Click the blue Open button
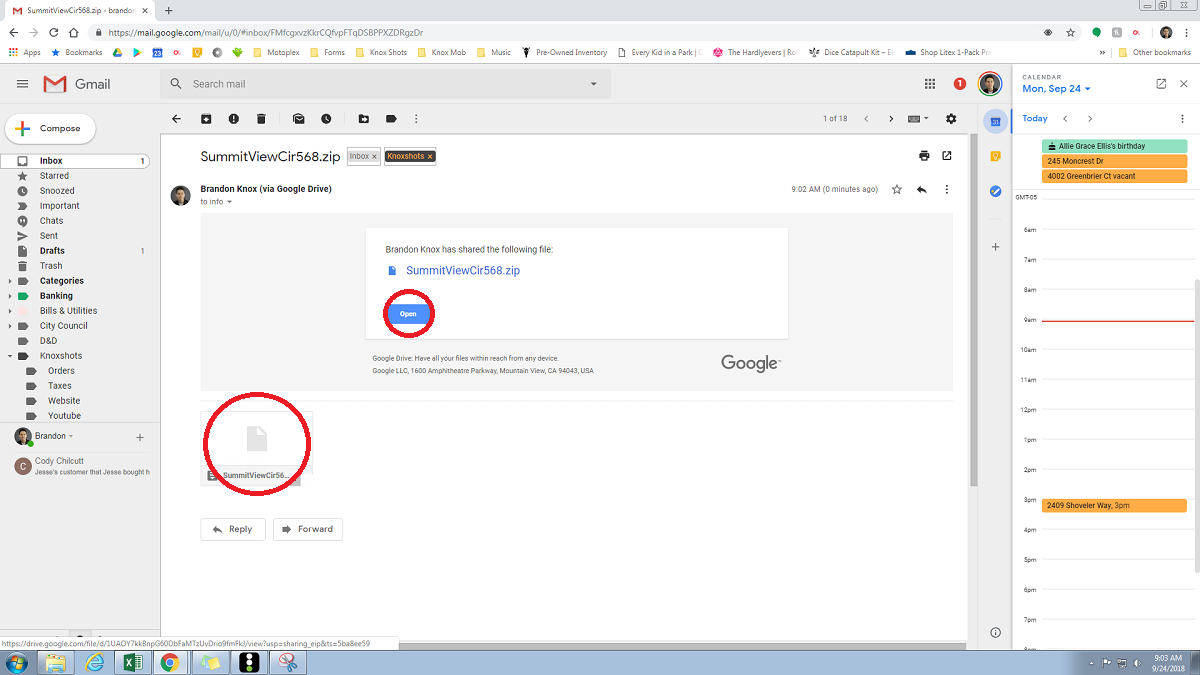The width and height of the screenshot is (1200, 675). click(x=408, y=314)
